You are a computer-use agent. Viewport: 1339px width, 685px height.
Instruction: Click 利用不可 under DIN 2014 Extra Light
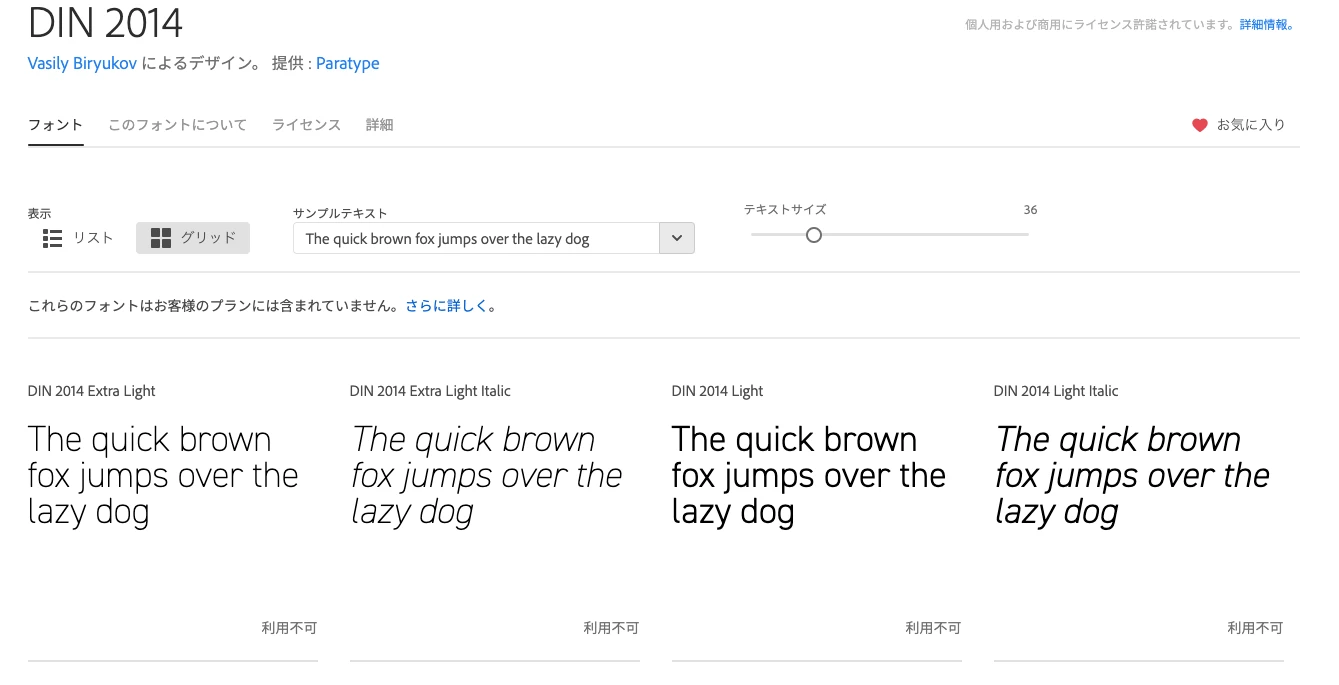point(289,628)
